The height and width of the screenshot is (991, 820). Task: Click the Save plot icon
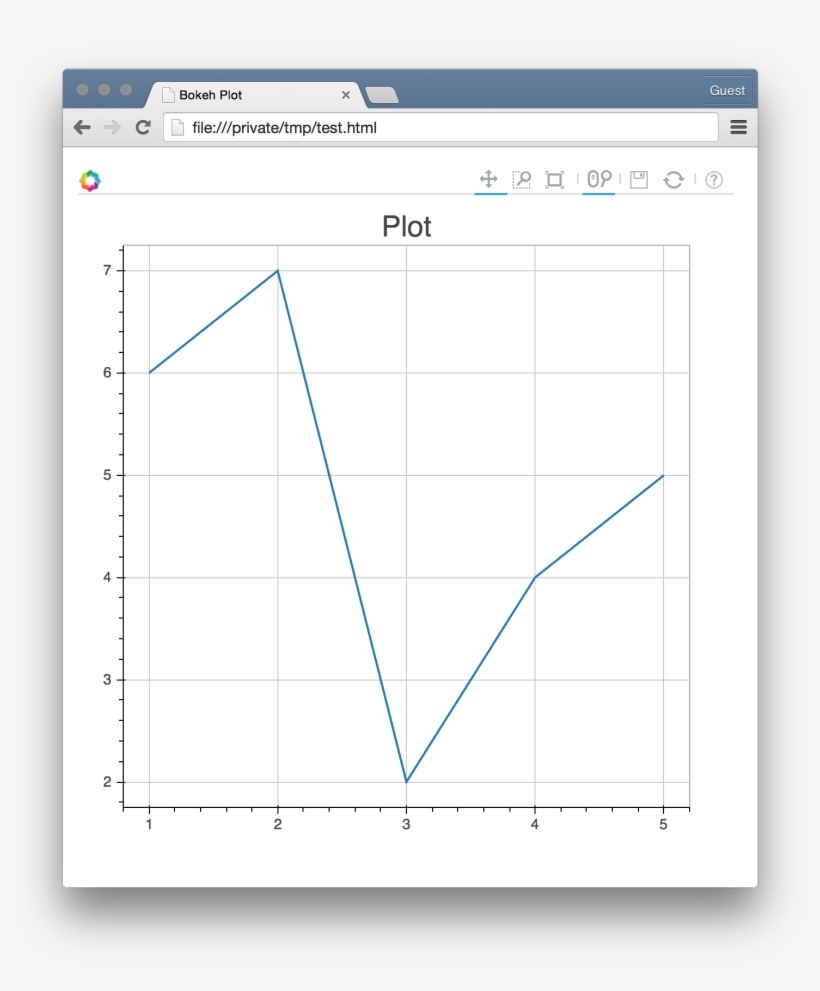point(639,180)
